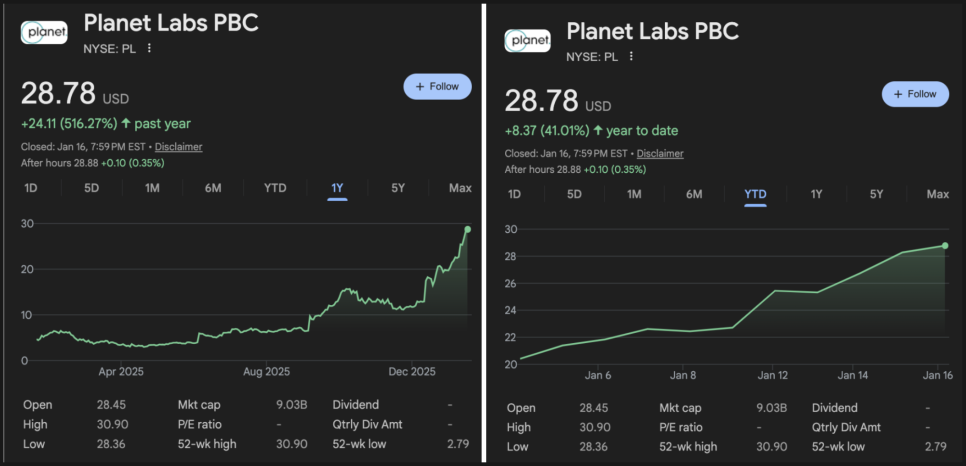The image size is (966, 466).
Task: Select the 5Y tab in right panel
Action: point(876,194)
